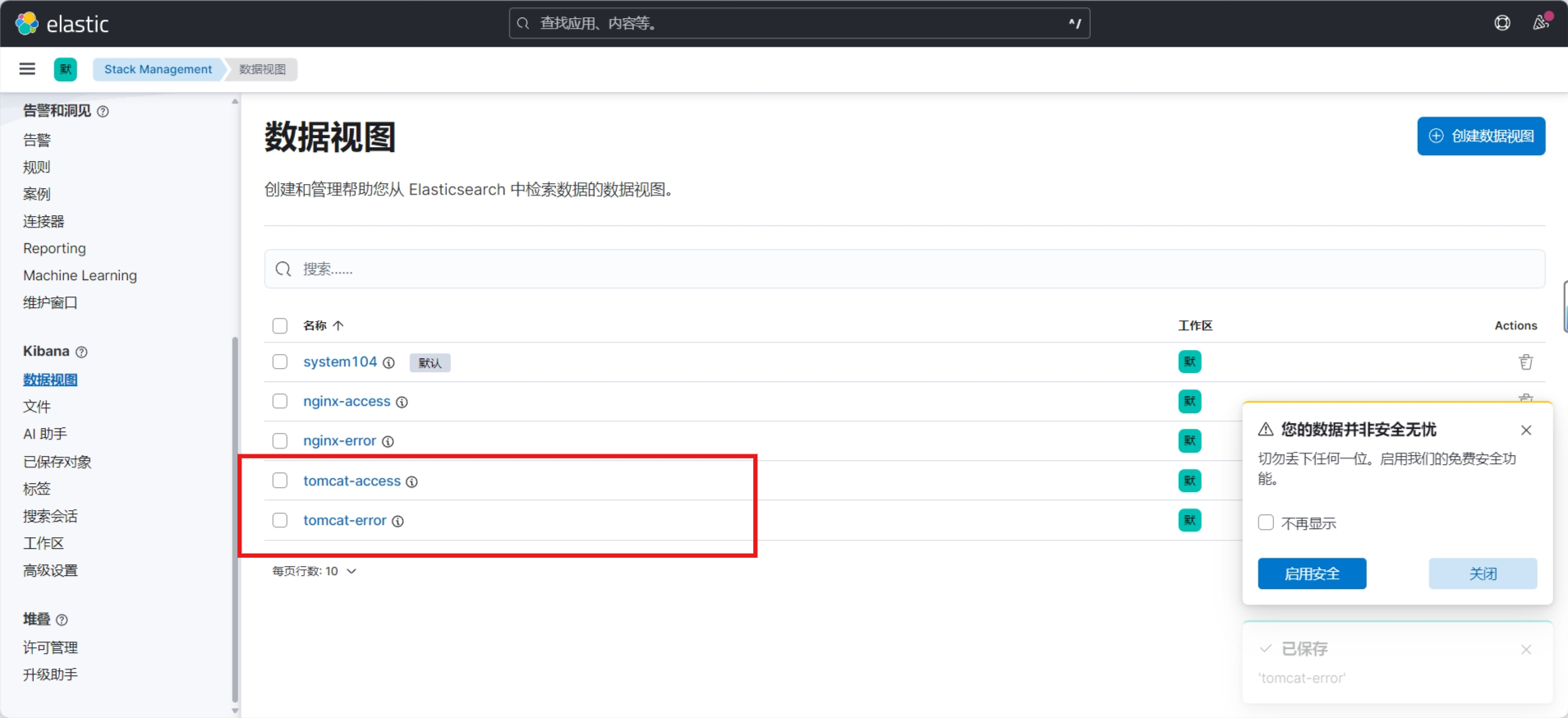Click info icon next to nginx-error
This screenshot has width=1568, height=718.
388,442
